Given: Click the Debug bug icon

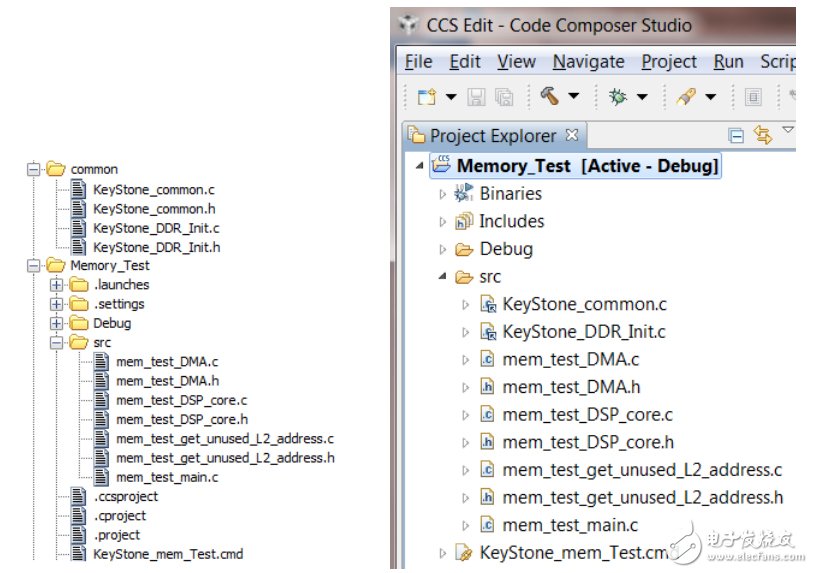Looking at the screenshot, I should [617, 97].
